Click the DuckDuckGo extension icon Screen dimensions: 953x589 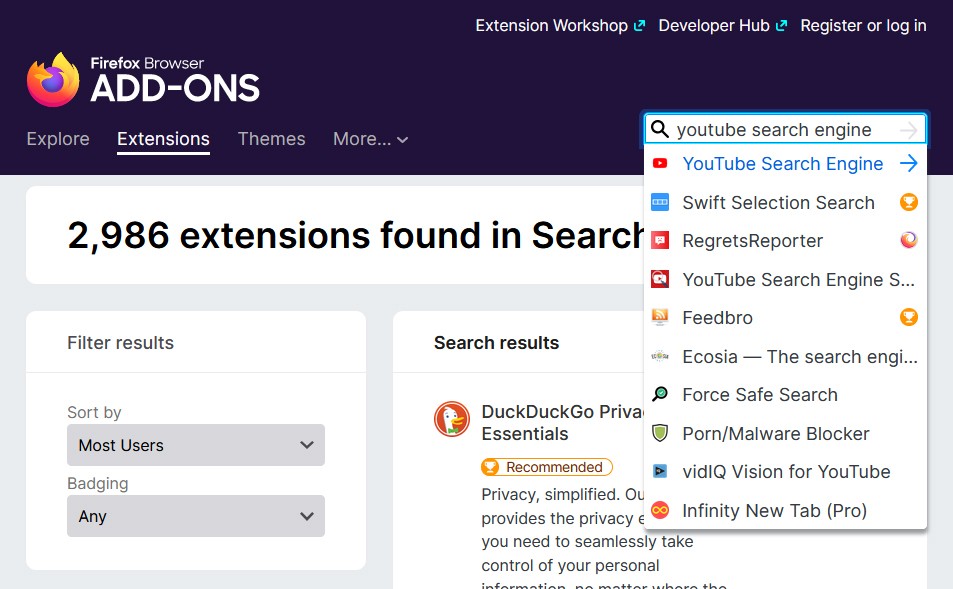pos(452,419)
